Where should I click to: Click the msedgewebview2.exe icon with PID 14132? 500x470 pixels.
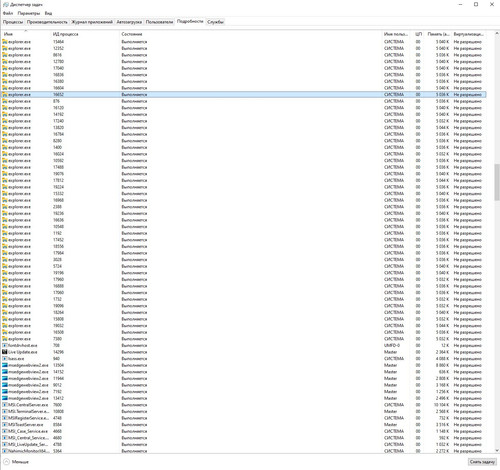tap(5, 372)
